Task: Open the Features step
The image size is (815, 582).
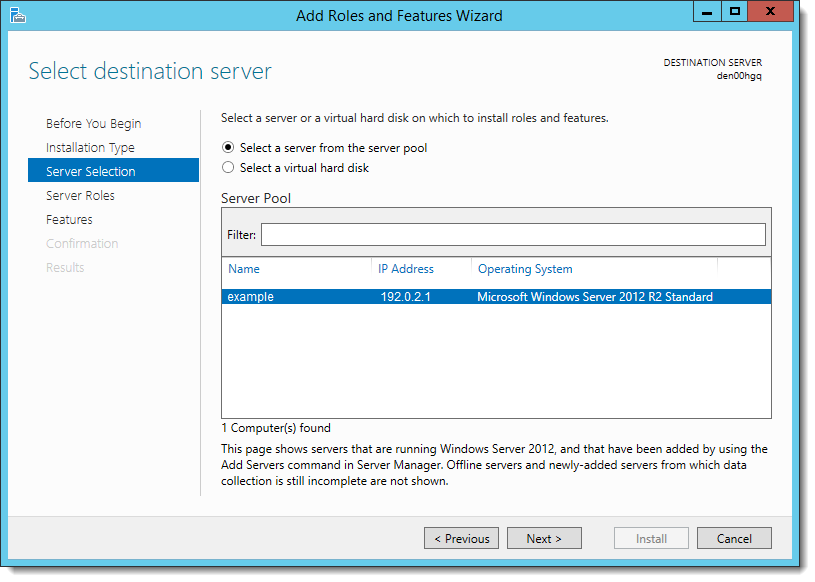Action: point(69,220)
